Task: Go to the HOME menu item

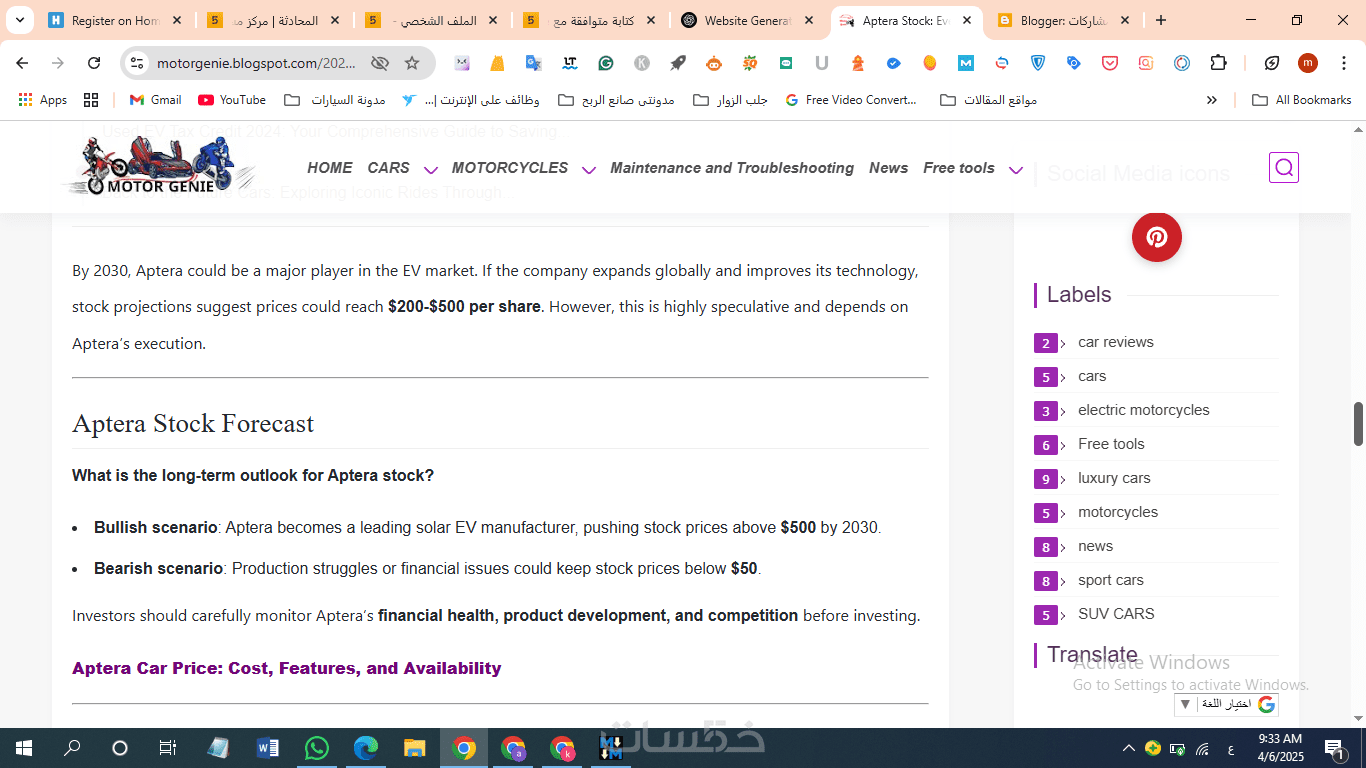Action: point(330,168)
